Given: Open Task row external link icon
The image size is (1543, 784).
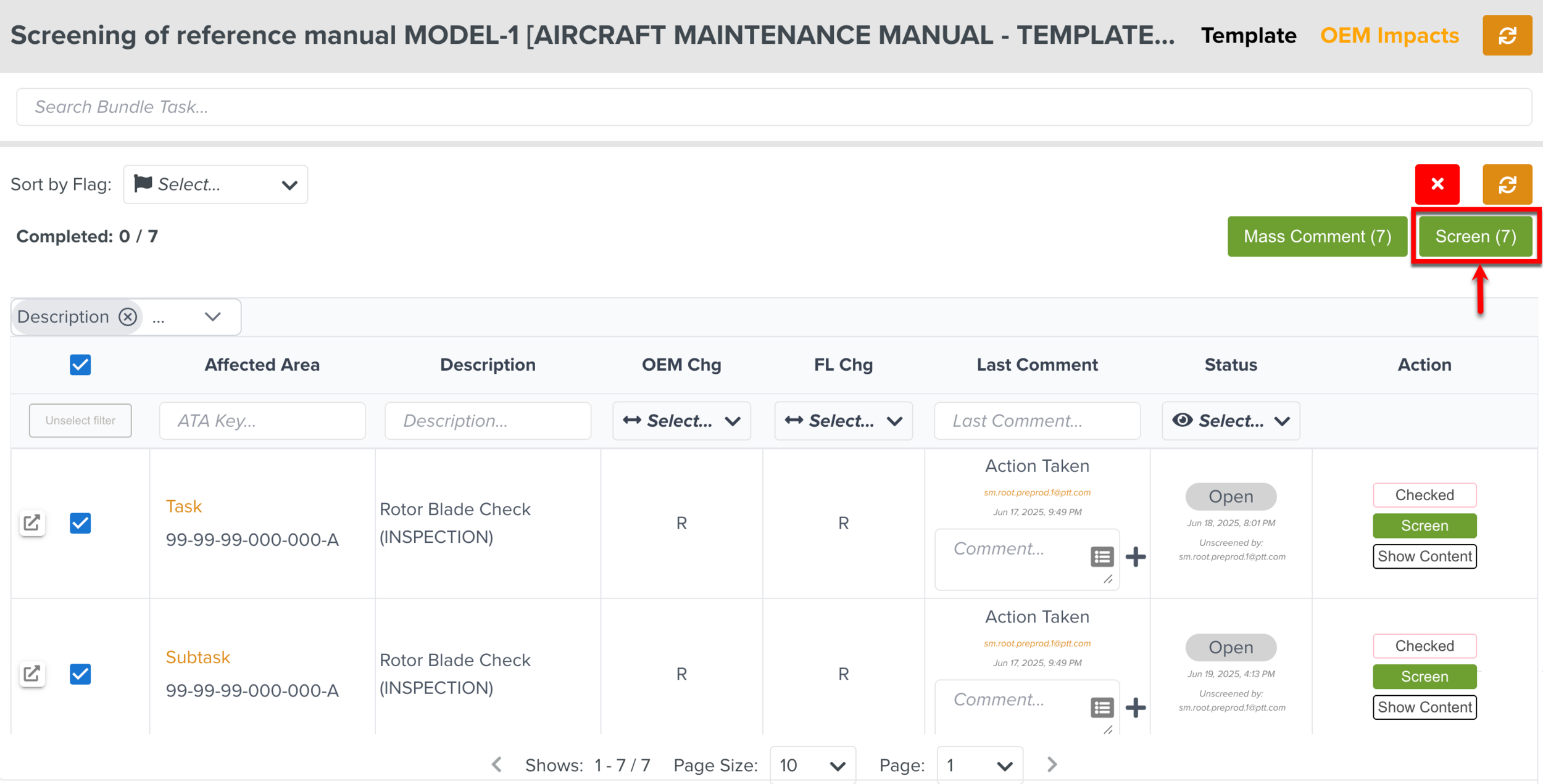Looking at the screenshot, I should (32, 523).
